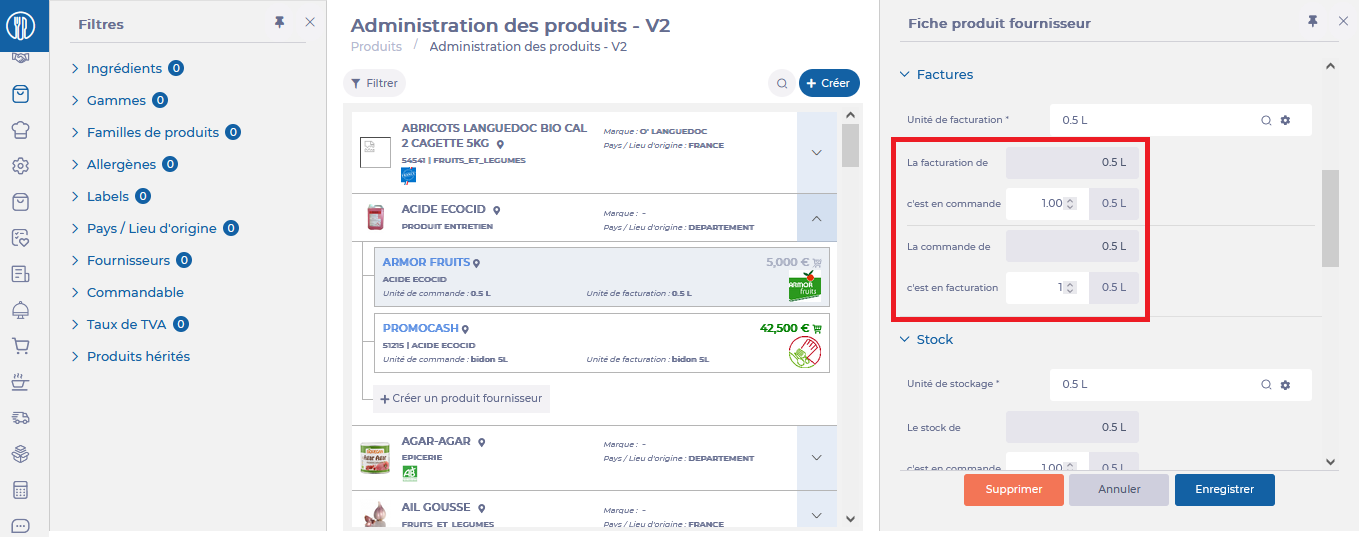Open the chef hat sidebar icon

20,129
